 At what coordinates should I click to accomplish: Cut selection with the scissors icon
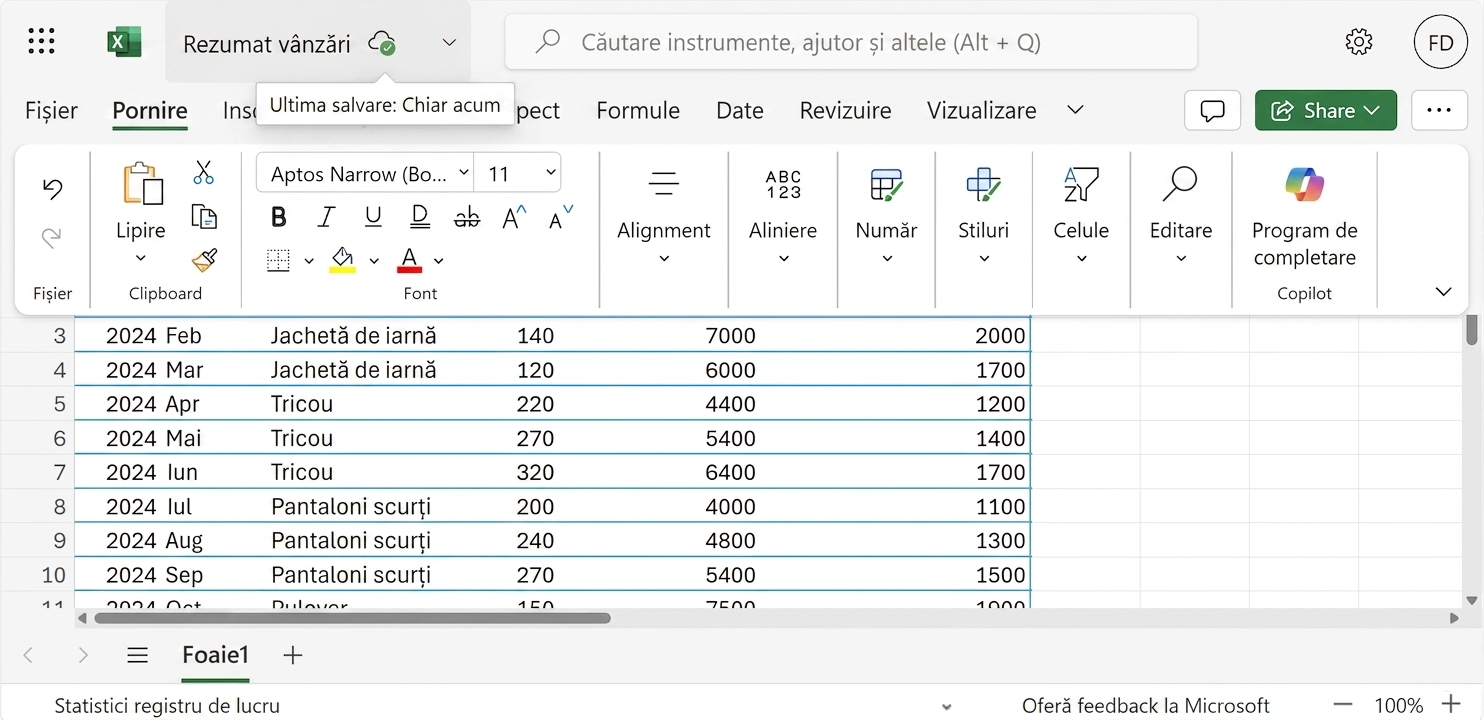pyautogui.click(x=204, y=173)
